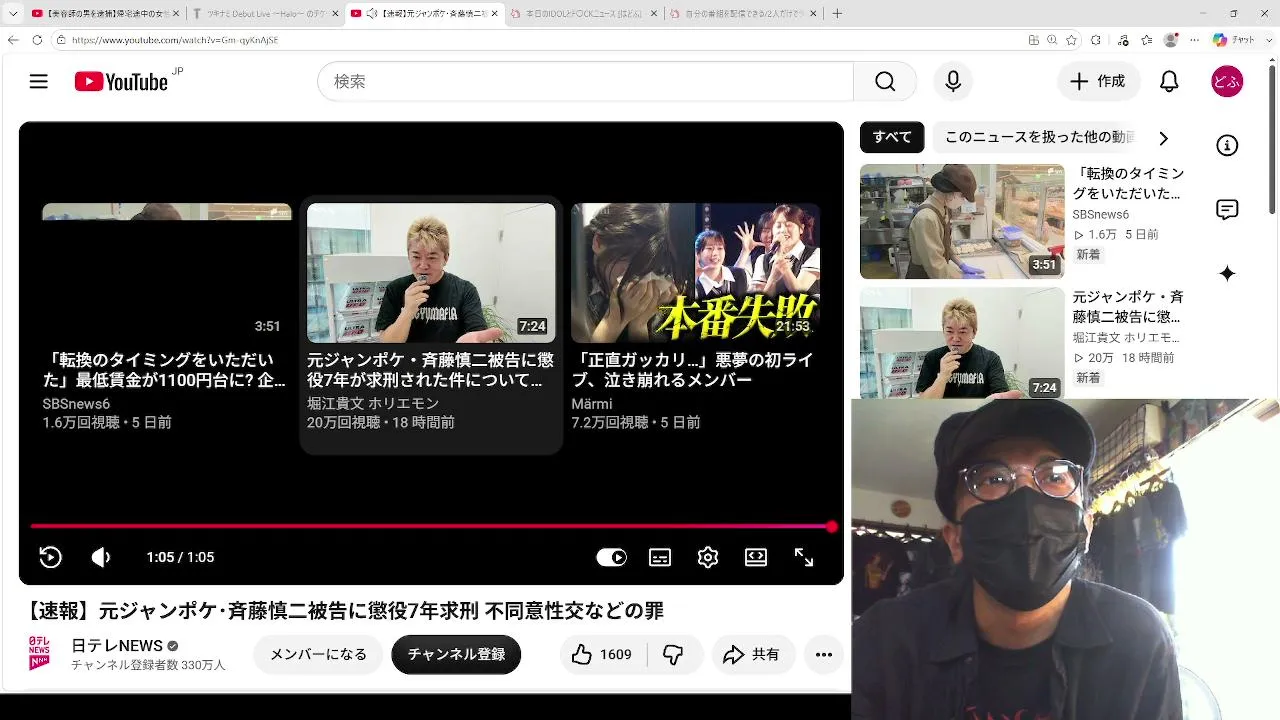Open the player settings gear
1280x720 pixels.
(x=708, y=557)
